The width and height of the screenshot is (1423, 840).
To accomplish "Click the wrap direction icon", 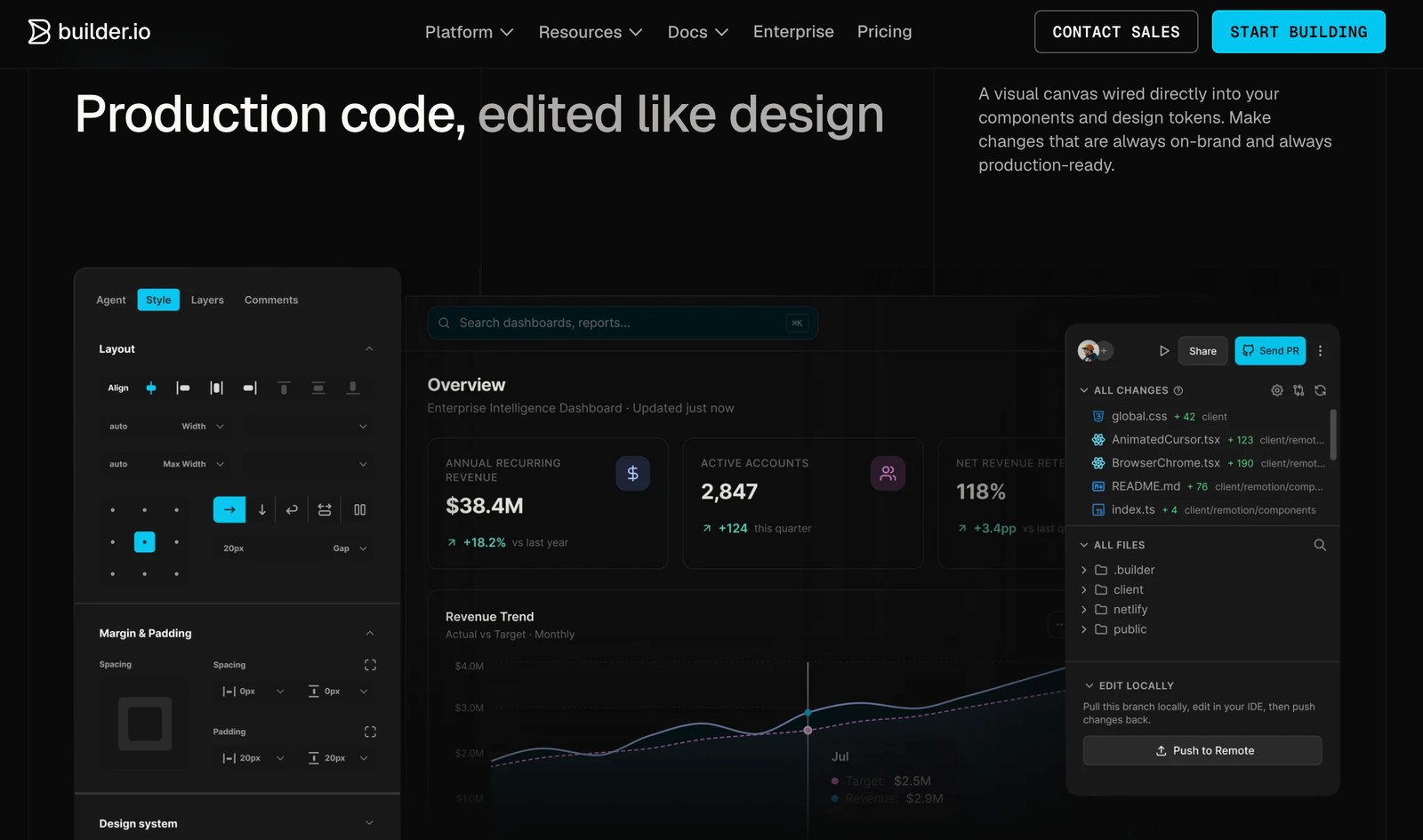I will (292, 510).
